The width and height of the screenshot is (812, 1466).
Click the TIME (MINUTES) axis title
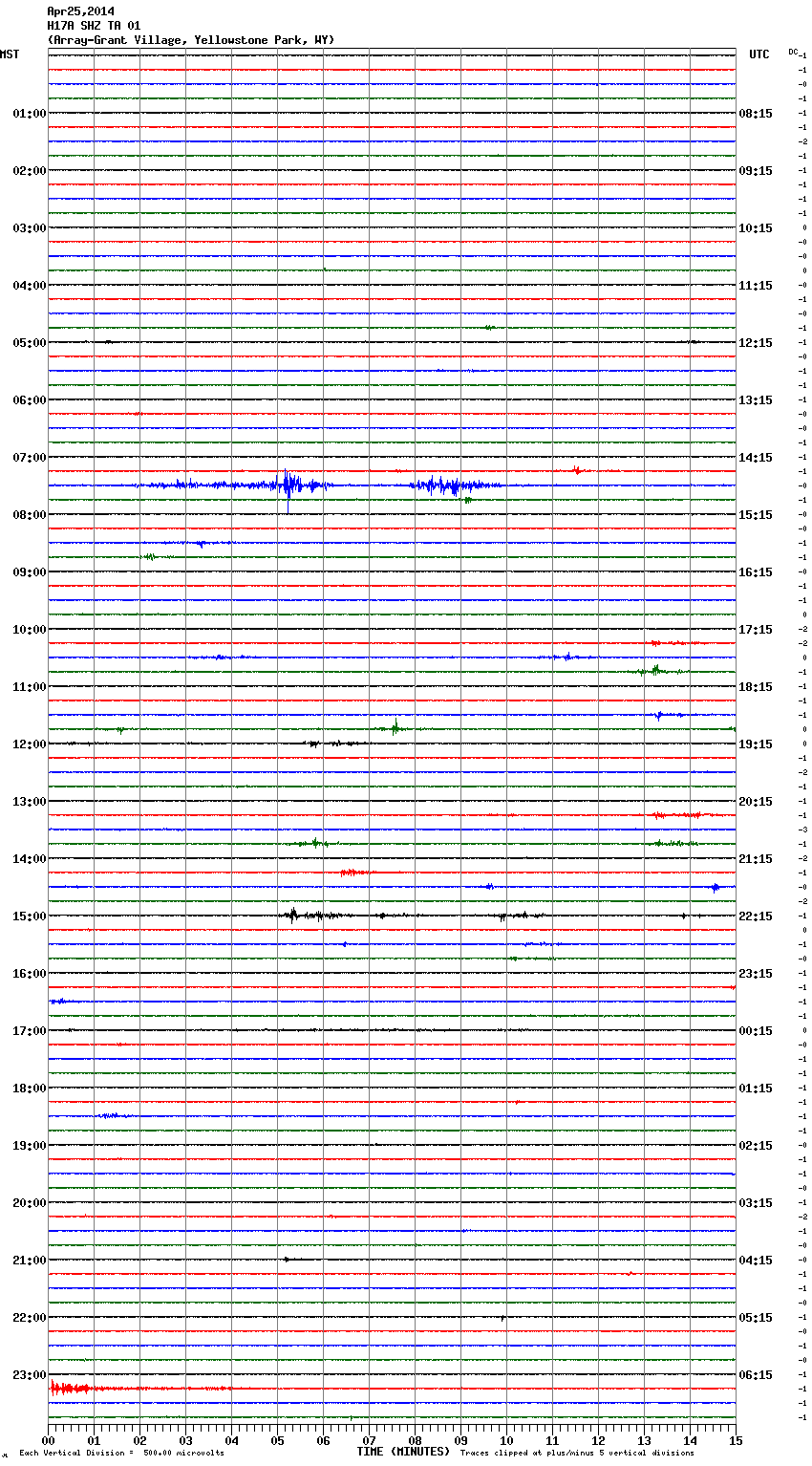403,1452
